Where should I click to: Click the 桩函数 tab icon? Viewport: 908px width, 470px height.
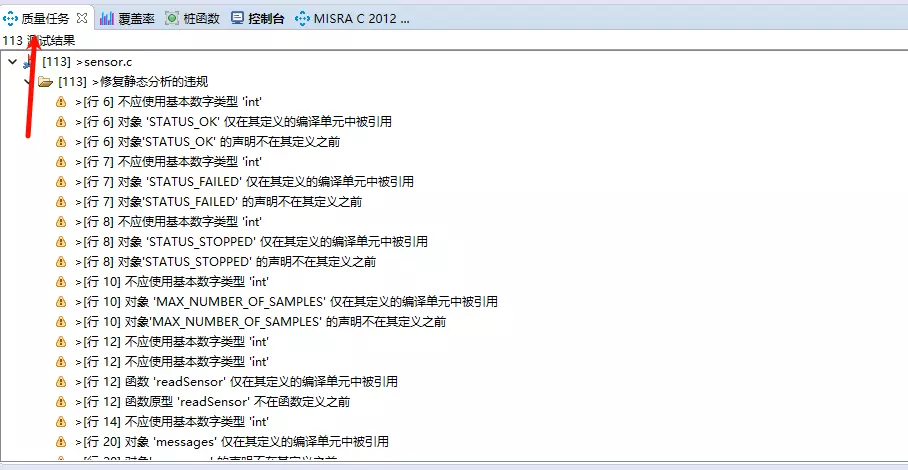pos(172,18)
